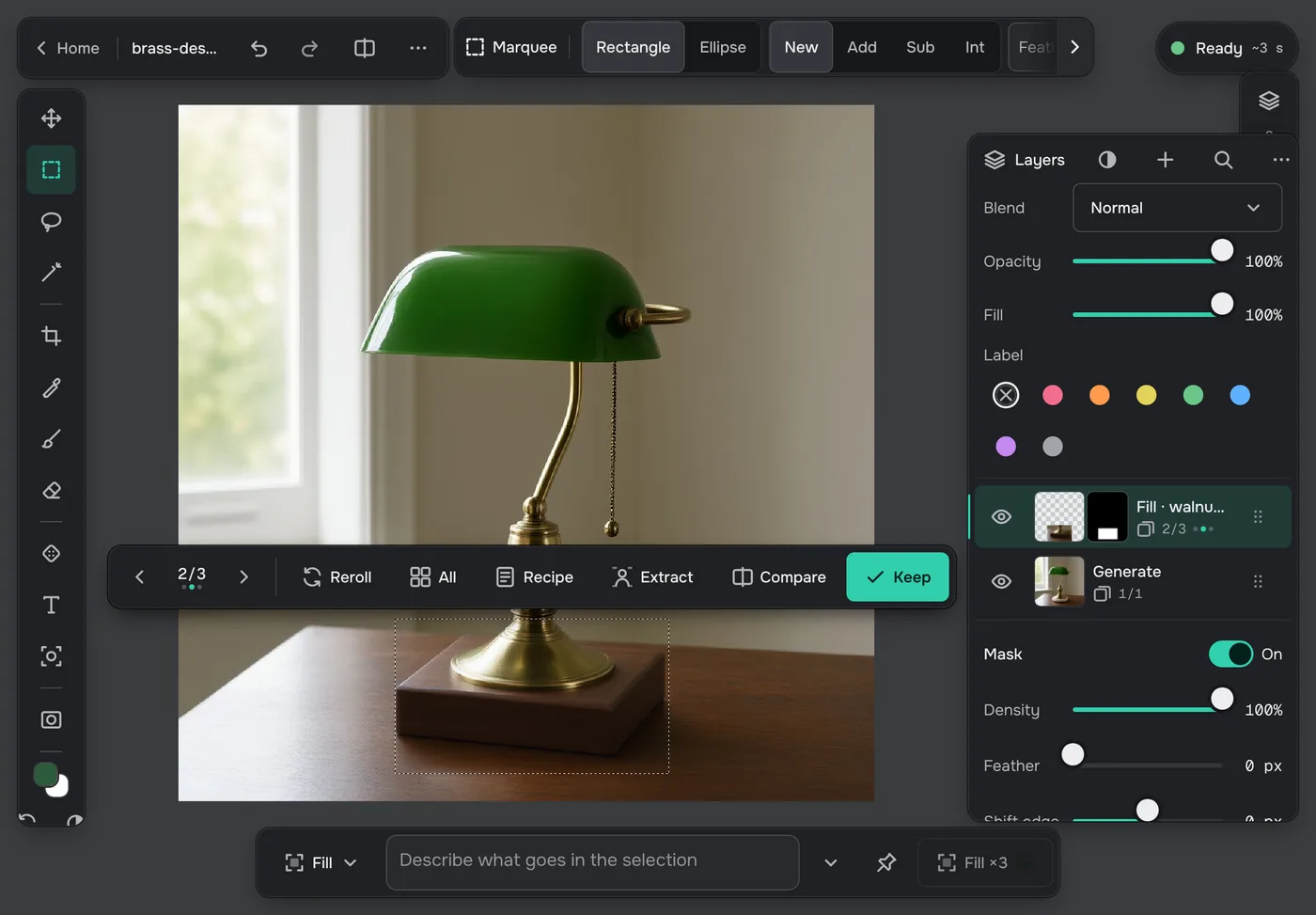The width and height of the screenshot is (1316, 915).
Task: Select the Move tool
Action: tap(51, 118)
